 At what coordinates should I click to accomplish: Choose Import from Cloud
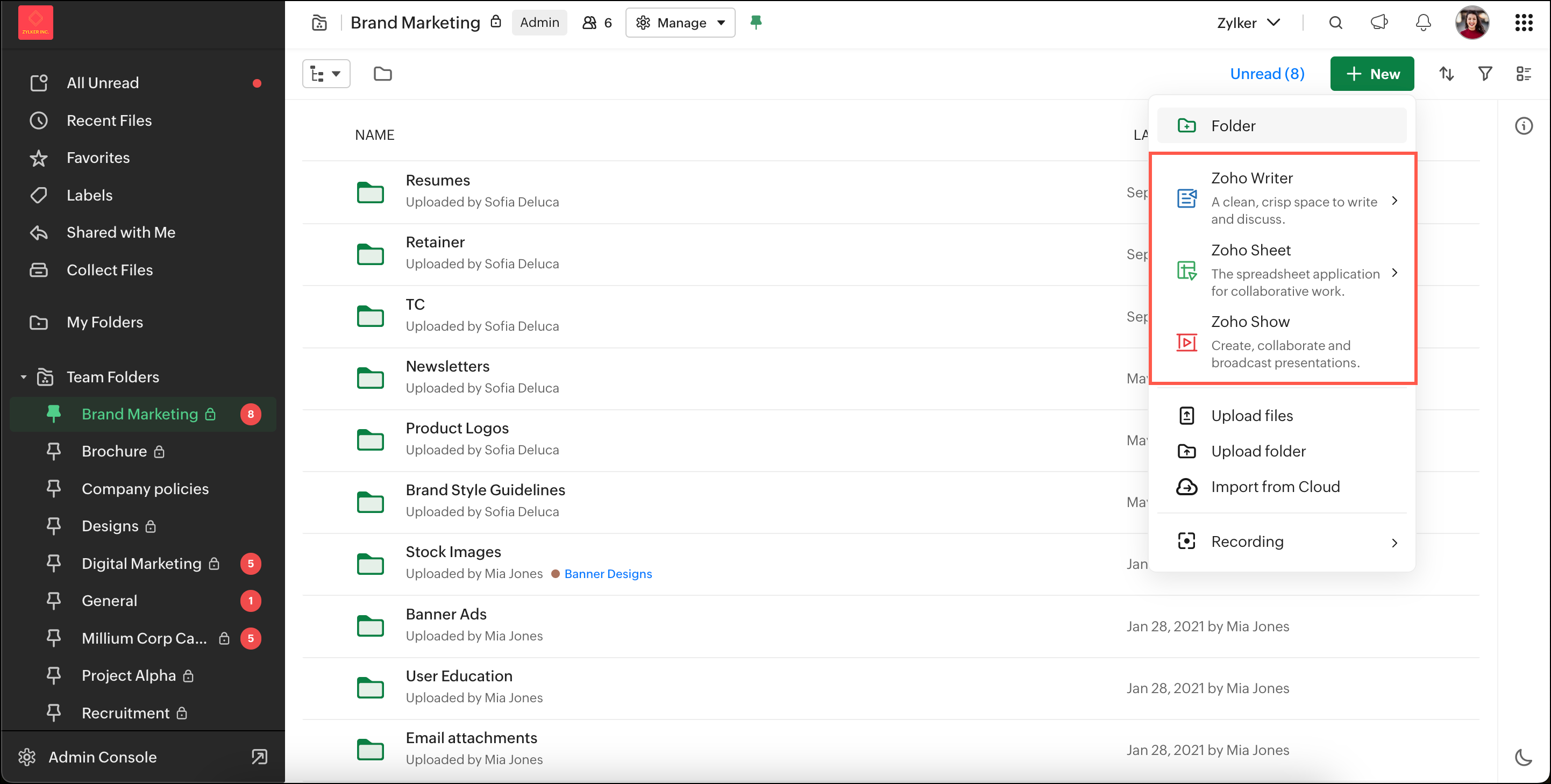tap(1281, 487)
